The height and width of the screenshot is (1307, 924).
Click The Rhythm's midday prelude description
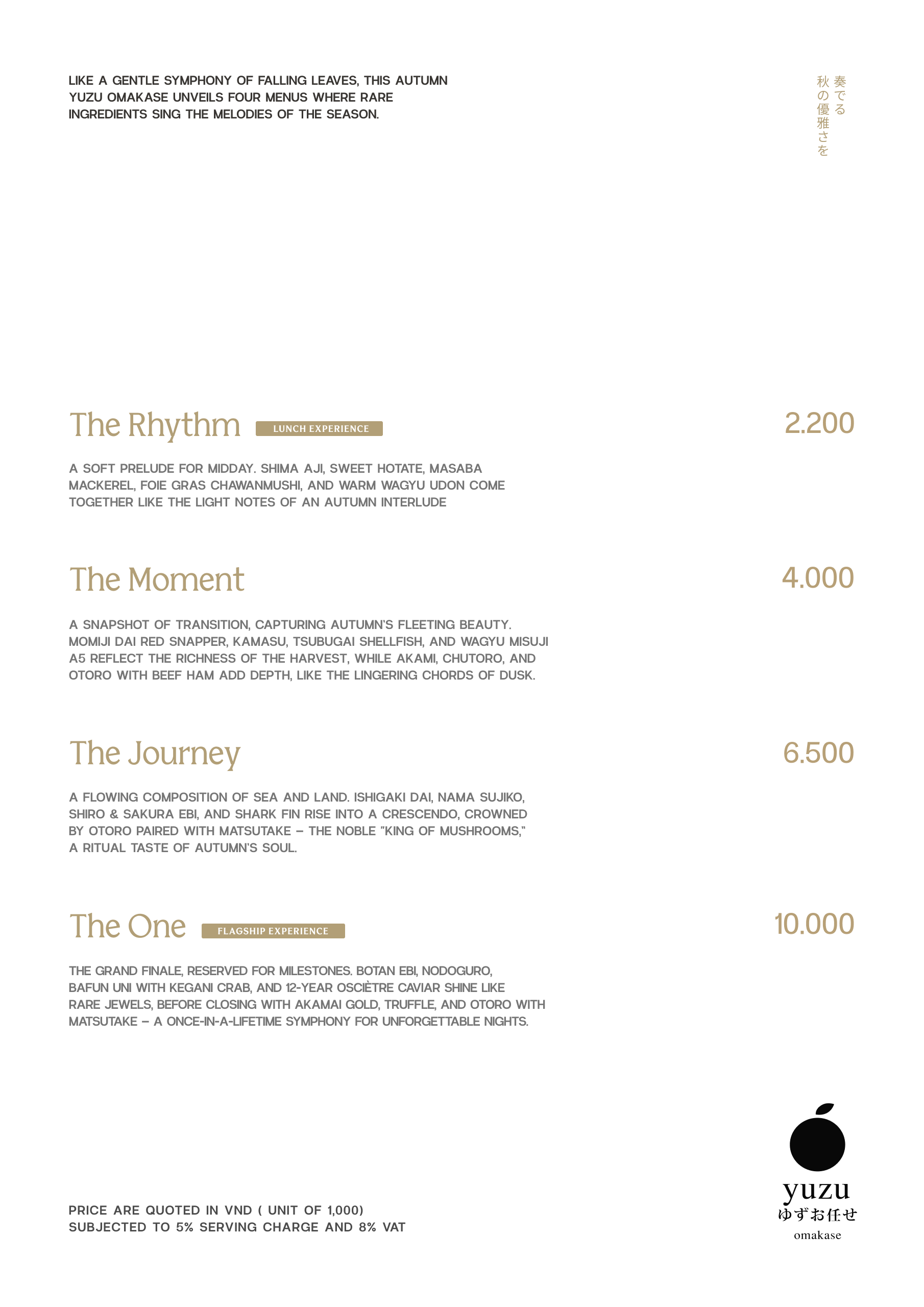(x=286, y=485)
